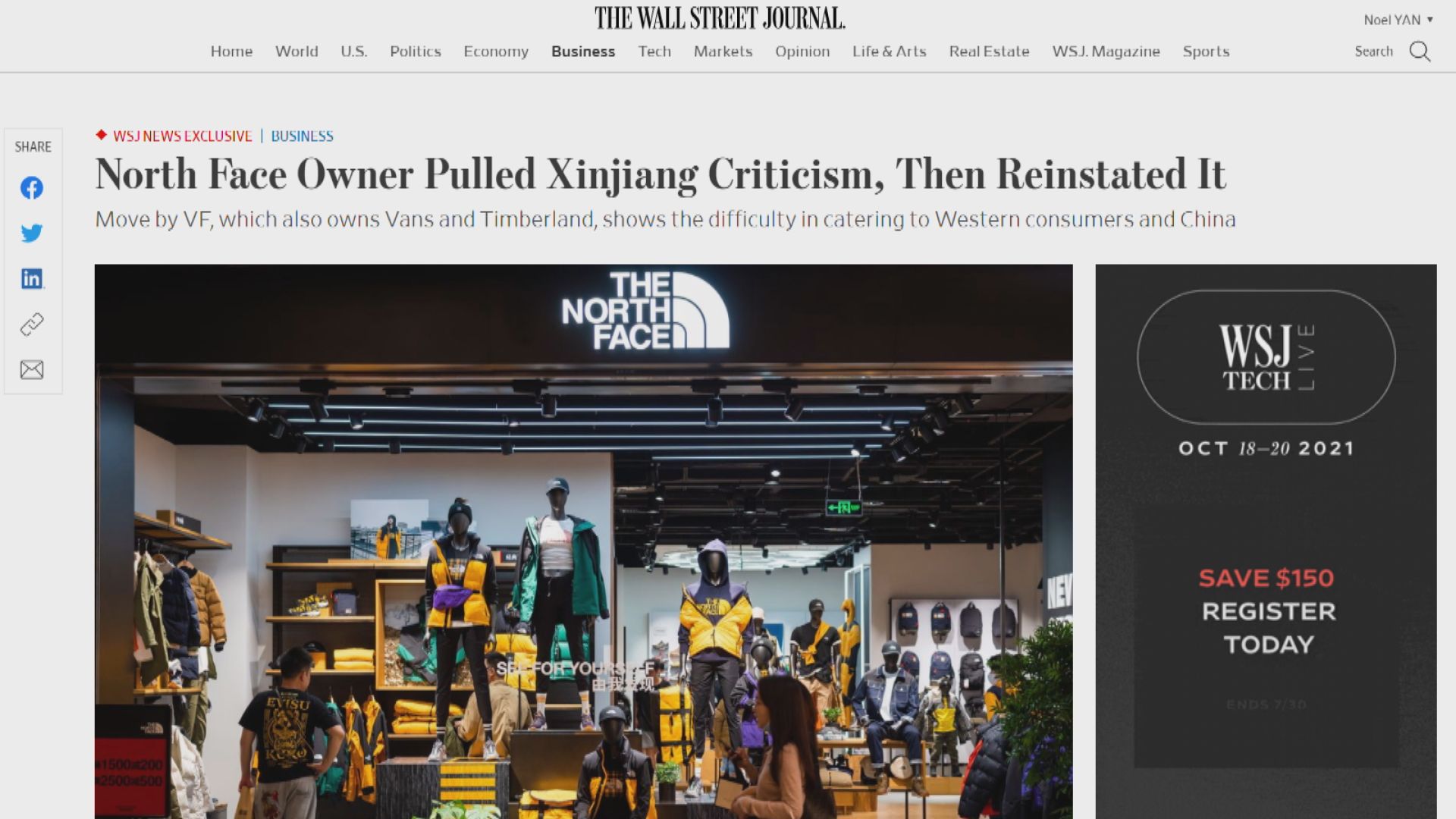Open the North Face store article image

point(583,541)
